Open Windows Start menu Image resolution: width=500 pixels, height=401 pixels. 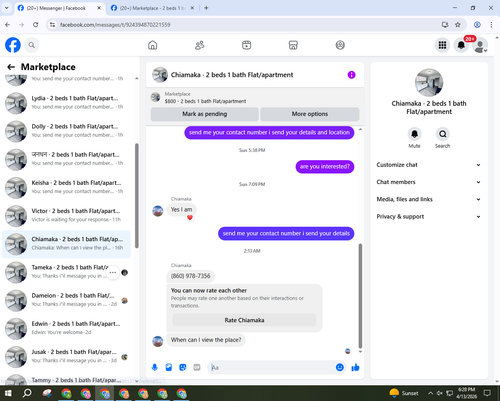pos(8,393)
